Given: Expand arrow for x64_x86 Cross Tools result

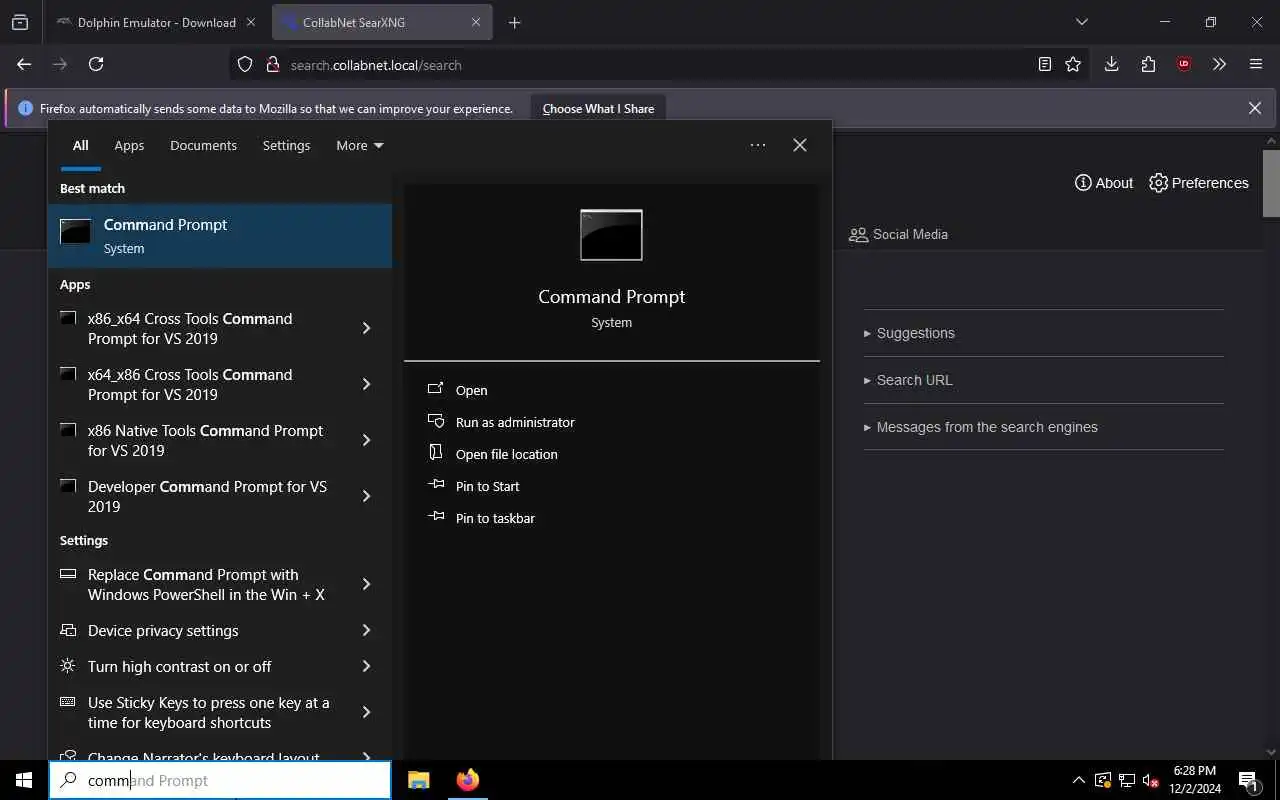Looking at the screenshot, I should click(x=366, y=384).
